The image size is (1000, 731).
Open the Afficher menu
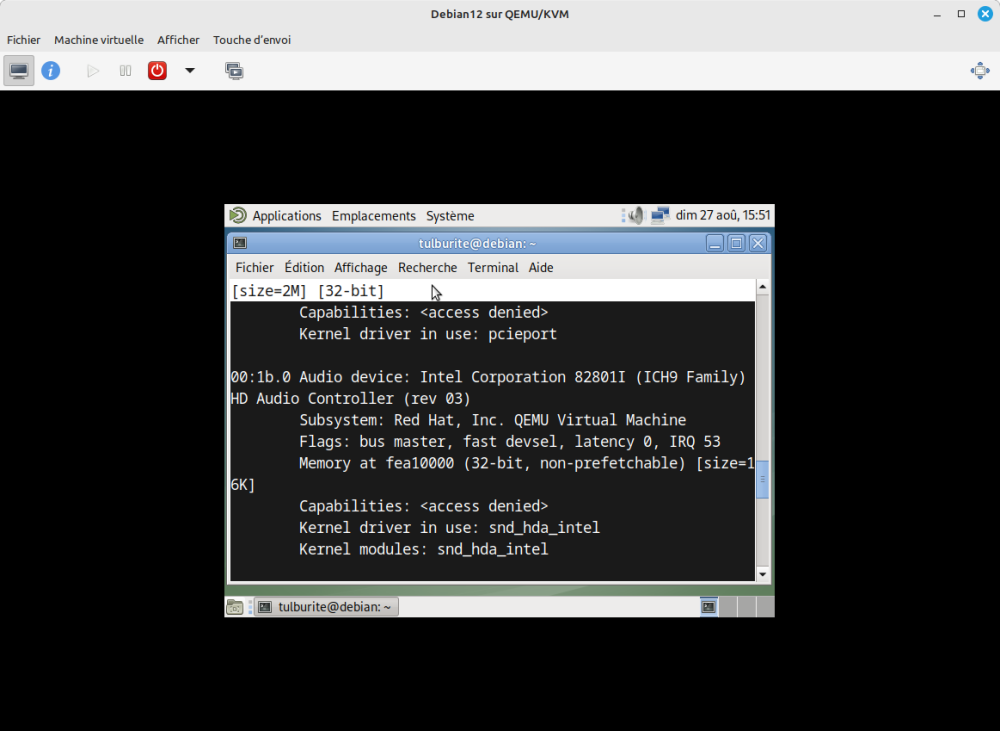(179, 40)
